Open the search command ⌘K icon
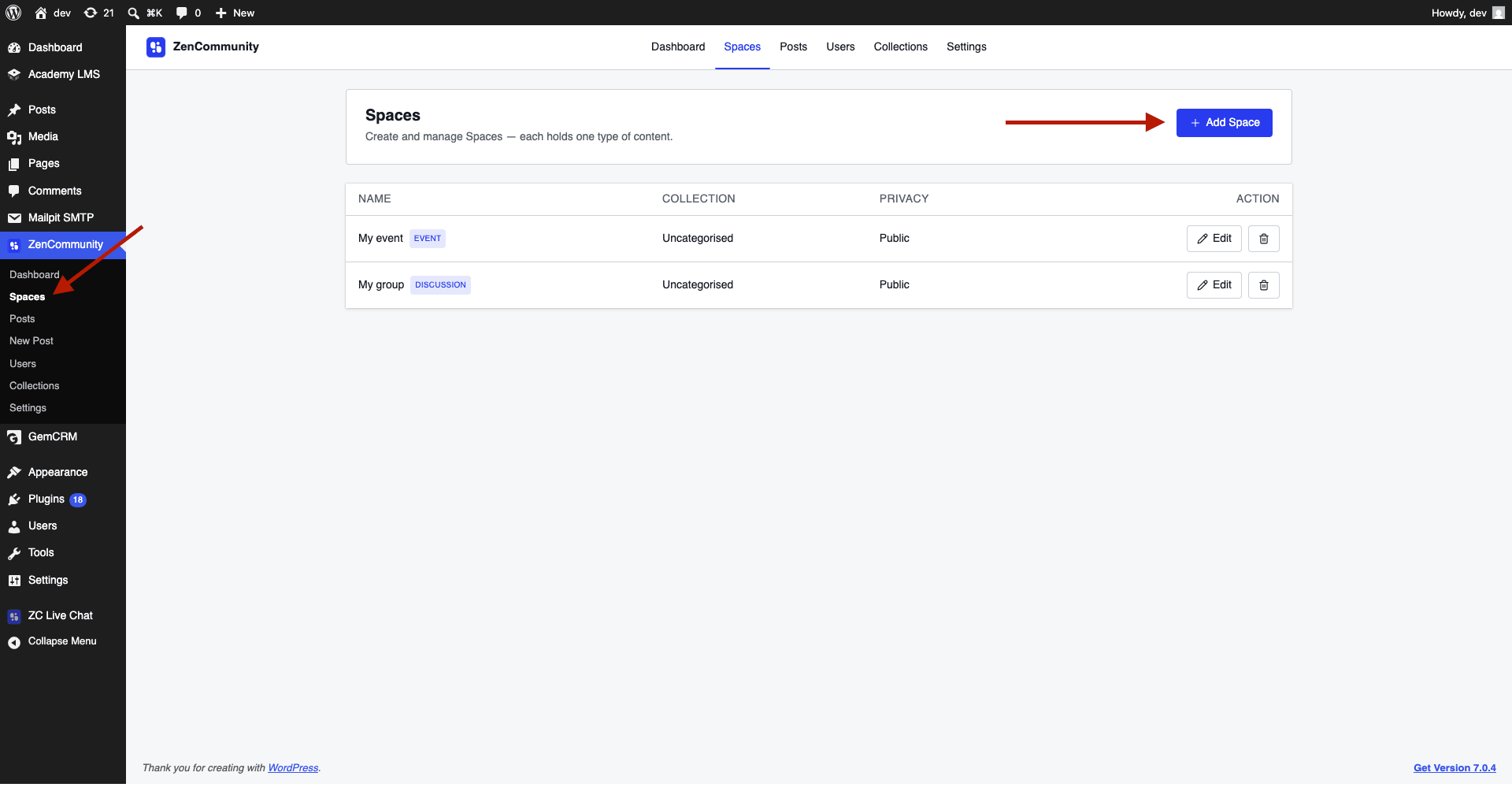The width and height of the screenshot is (1512, 802). [x=134, y=13]
